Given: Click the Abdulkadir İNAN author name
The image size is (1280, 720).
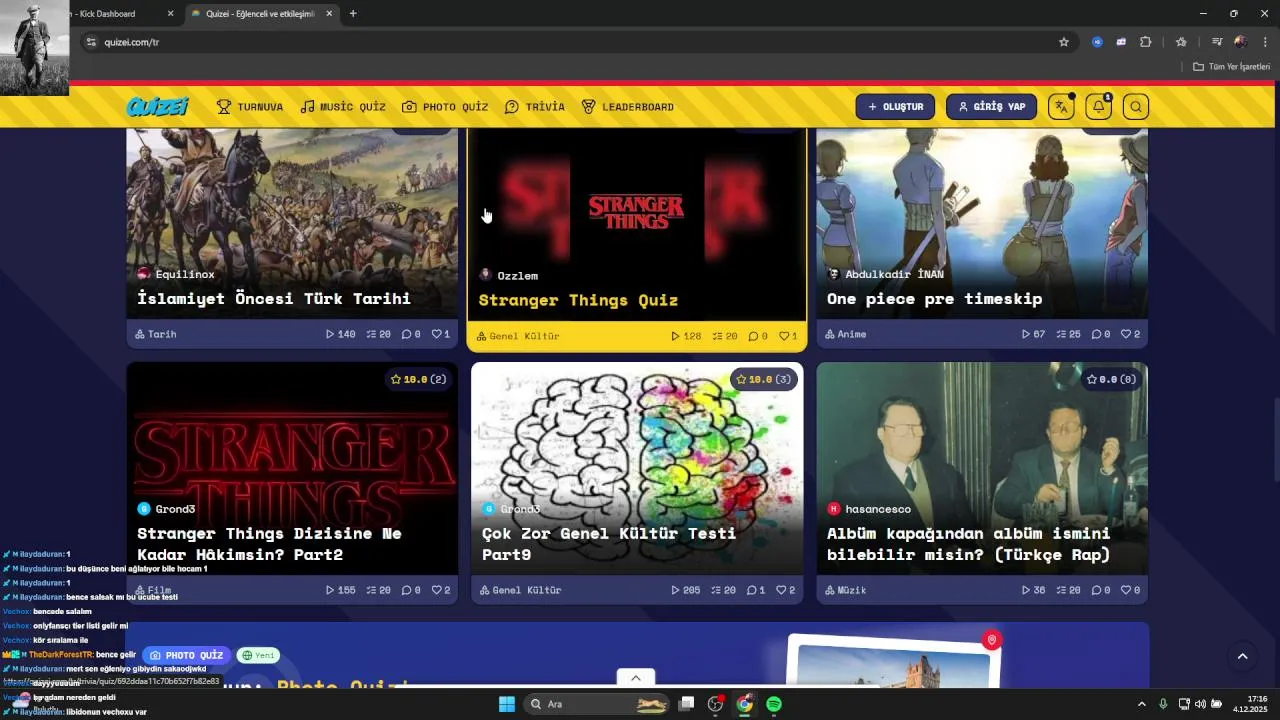Looking at the screenshot, I should coord(894,274).
